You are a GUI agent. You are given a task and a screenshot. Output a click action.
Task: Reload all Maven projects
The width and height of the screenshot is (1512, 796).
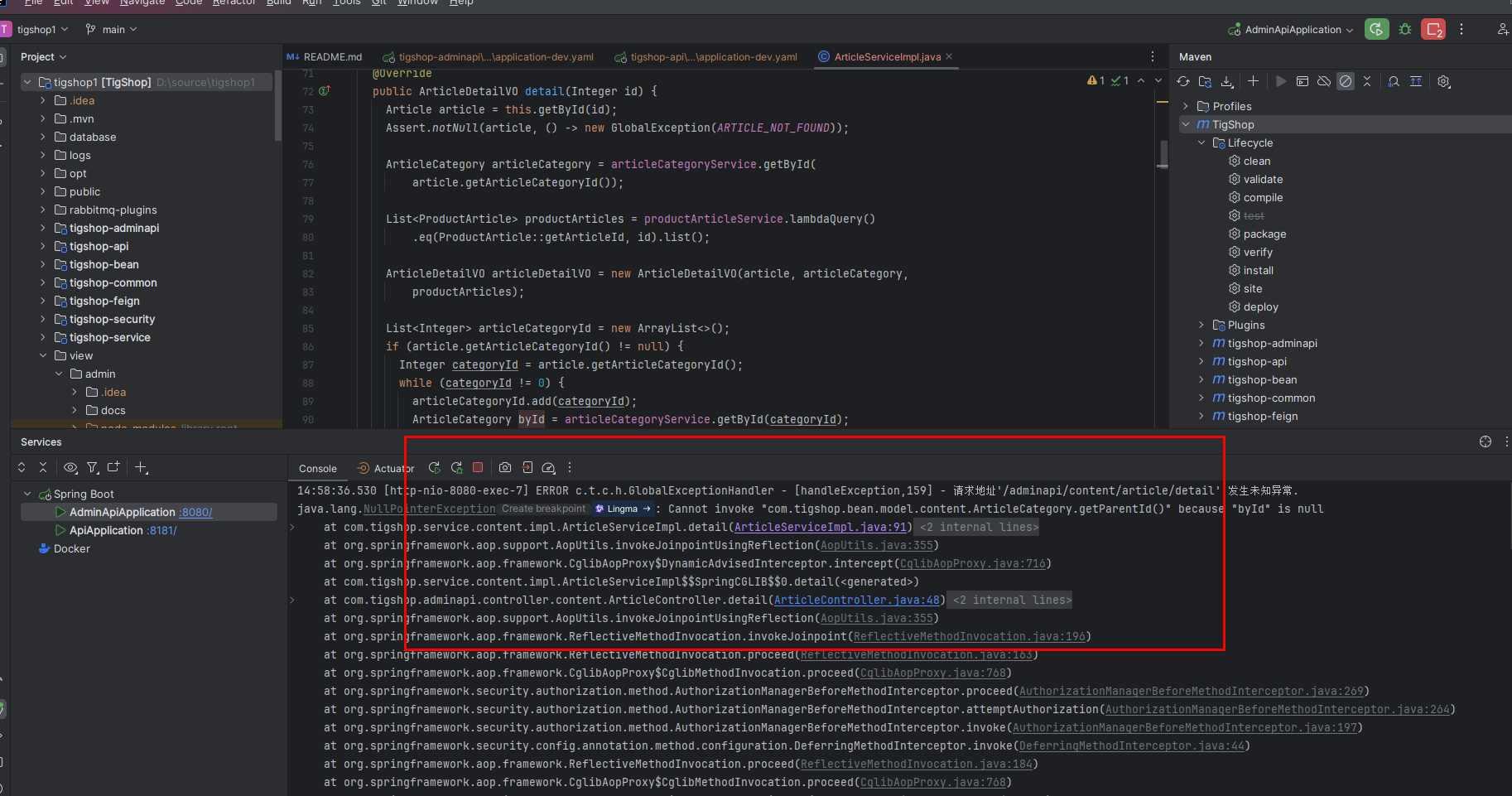1183,81
